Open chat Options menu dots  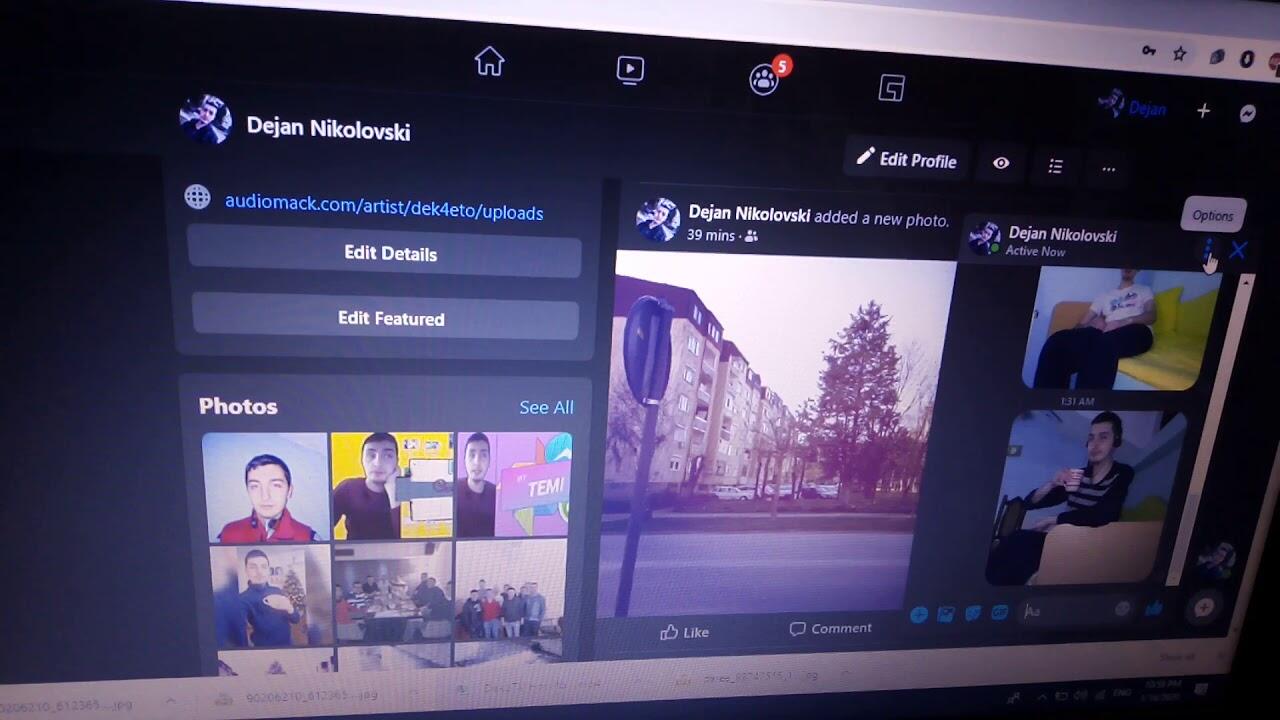[1208, 247]
